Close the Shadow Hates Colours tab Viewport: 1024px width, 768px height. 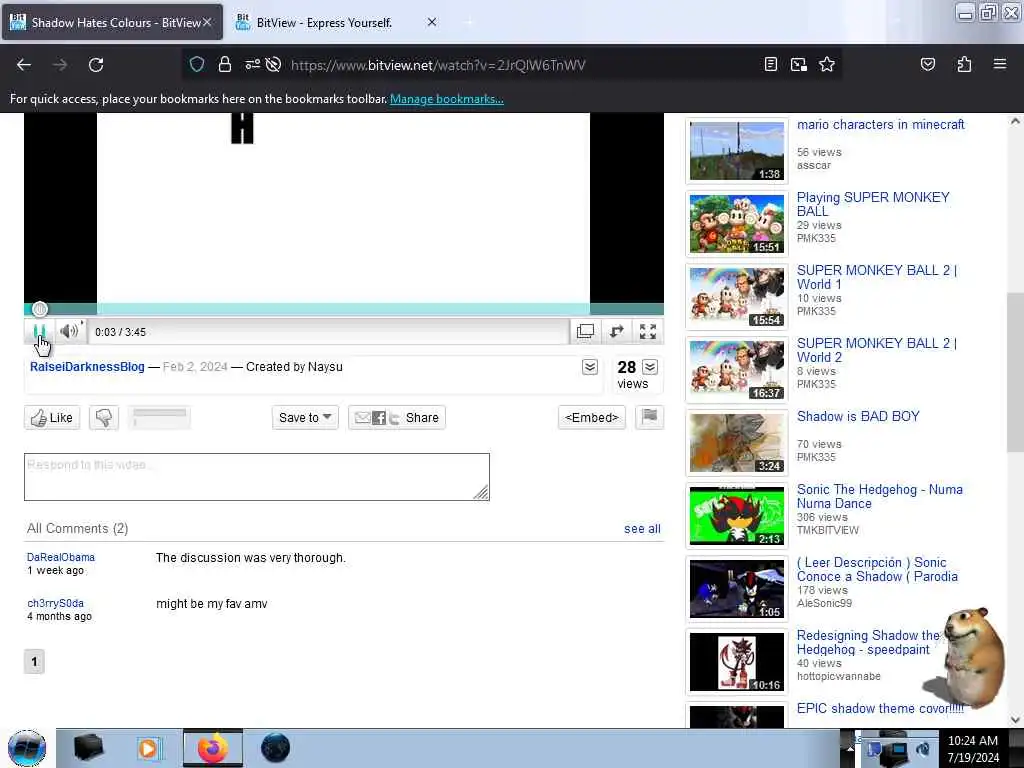pos(207,22)
